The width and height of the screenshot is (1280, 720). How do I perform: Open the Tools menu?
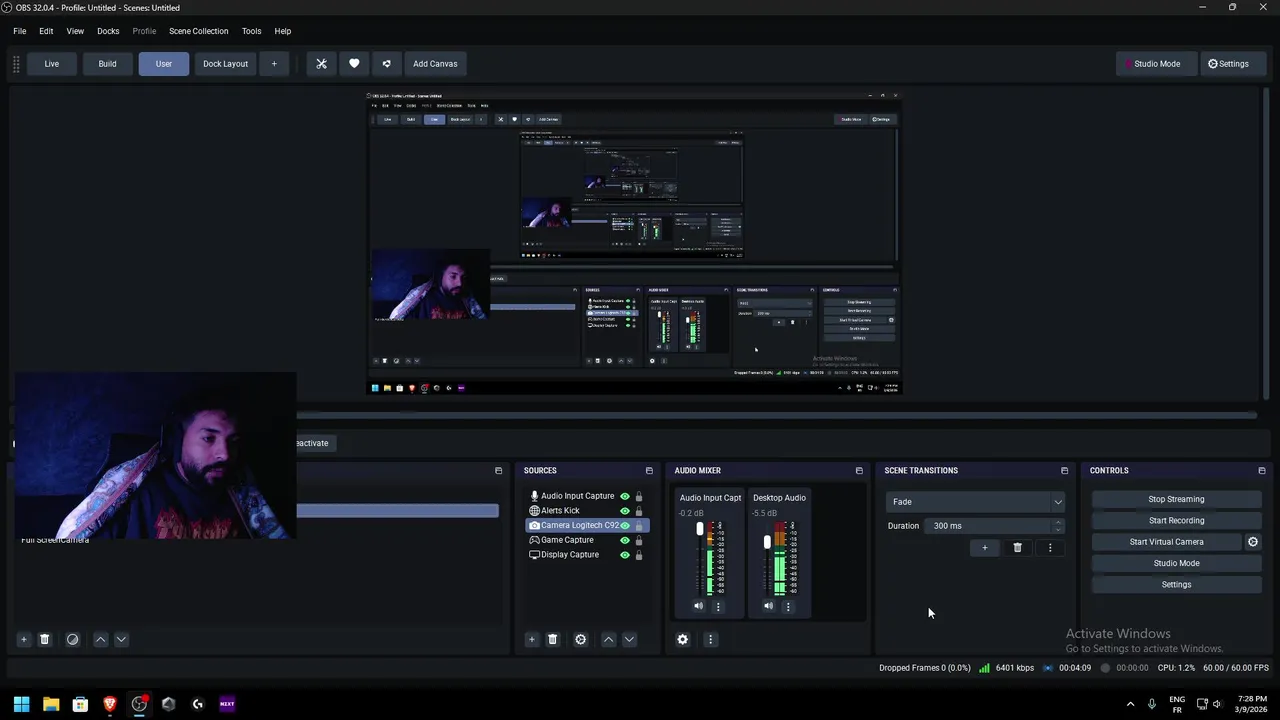click(251, 31)
